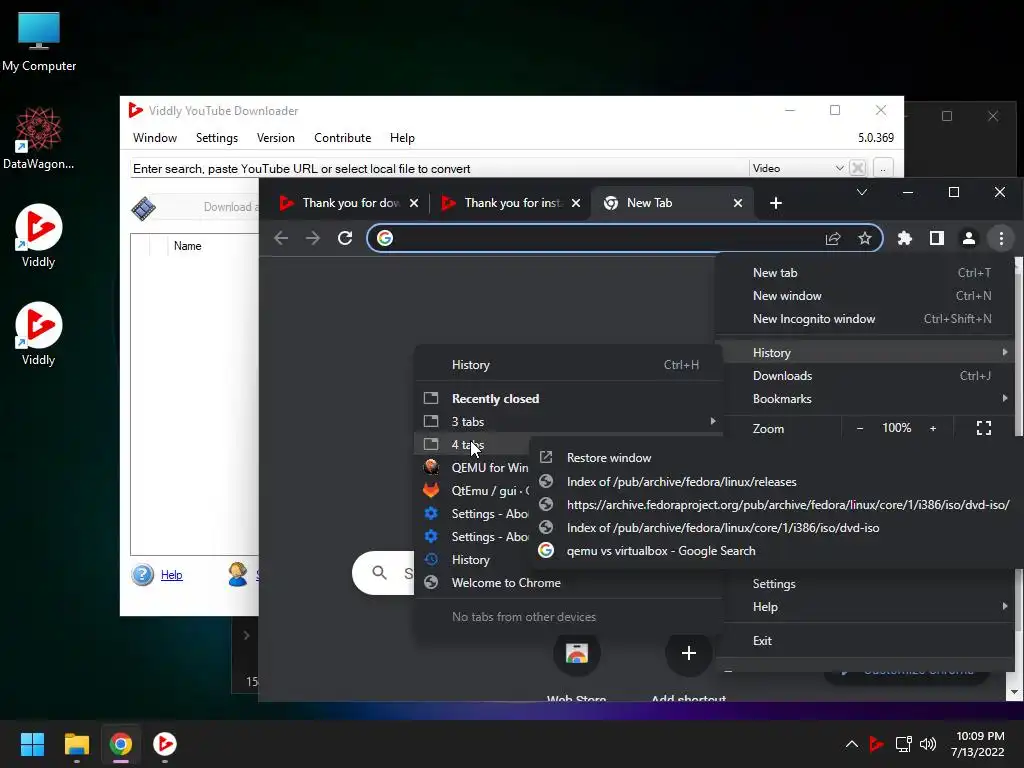Viewport: 1024px width, 768px height.
Task: Click the Viddly tray icon
Action: click(x=876, y=744)
